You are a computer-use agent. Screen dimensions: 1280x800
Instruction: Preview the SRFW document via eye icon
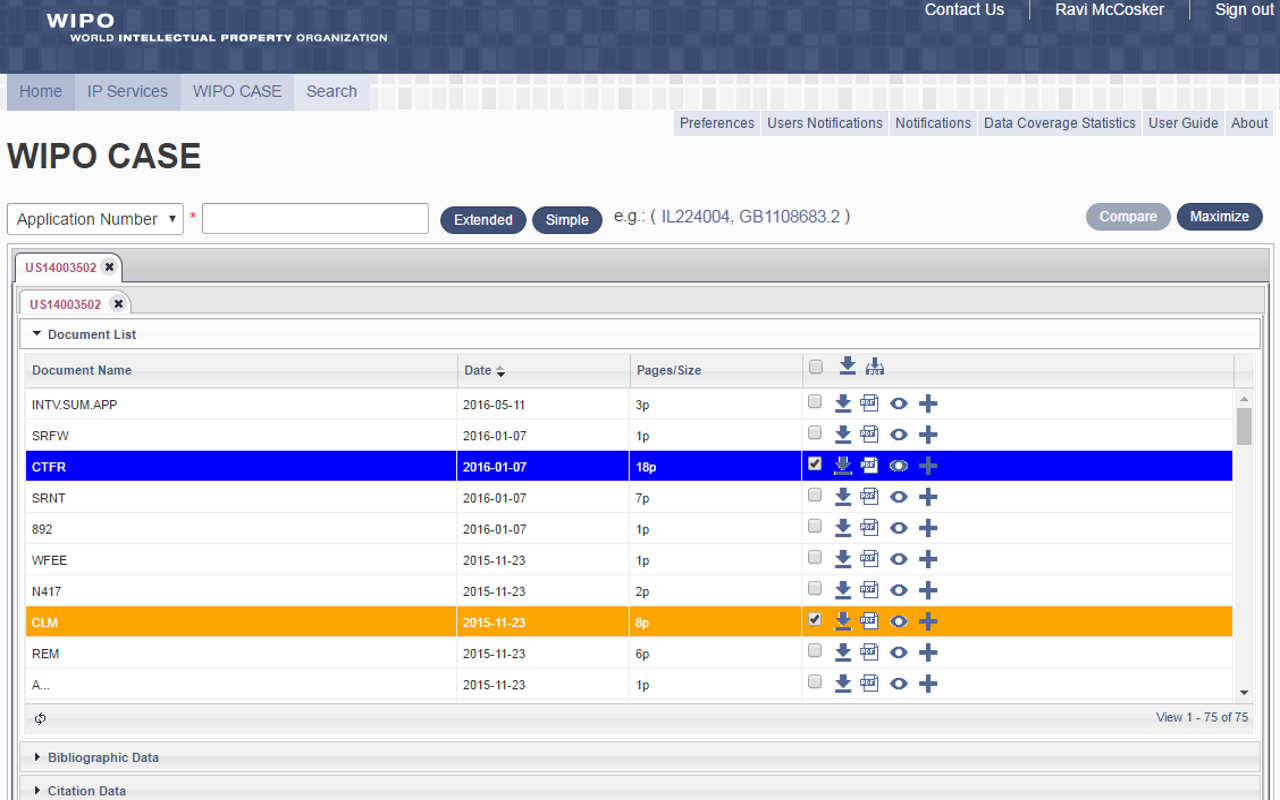[x=899, y=435]
